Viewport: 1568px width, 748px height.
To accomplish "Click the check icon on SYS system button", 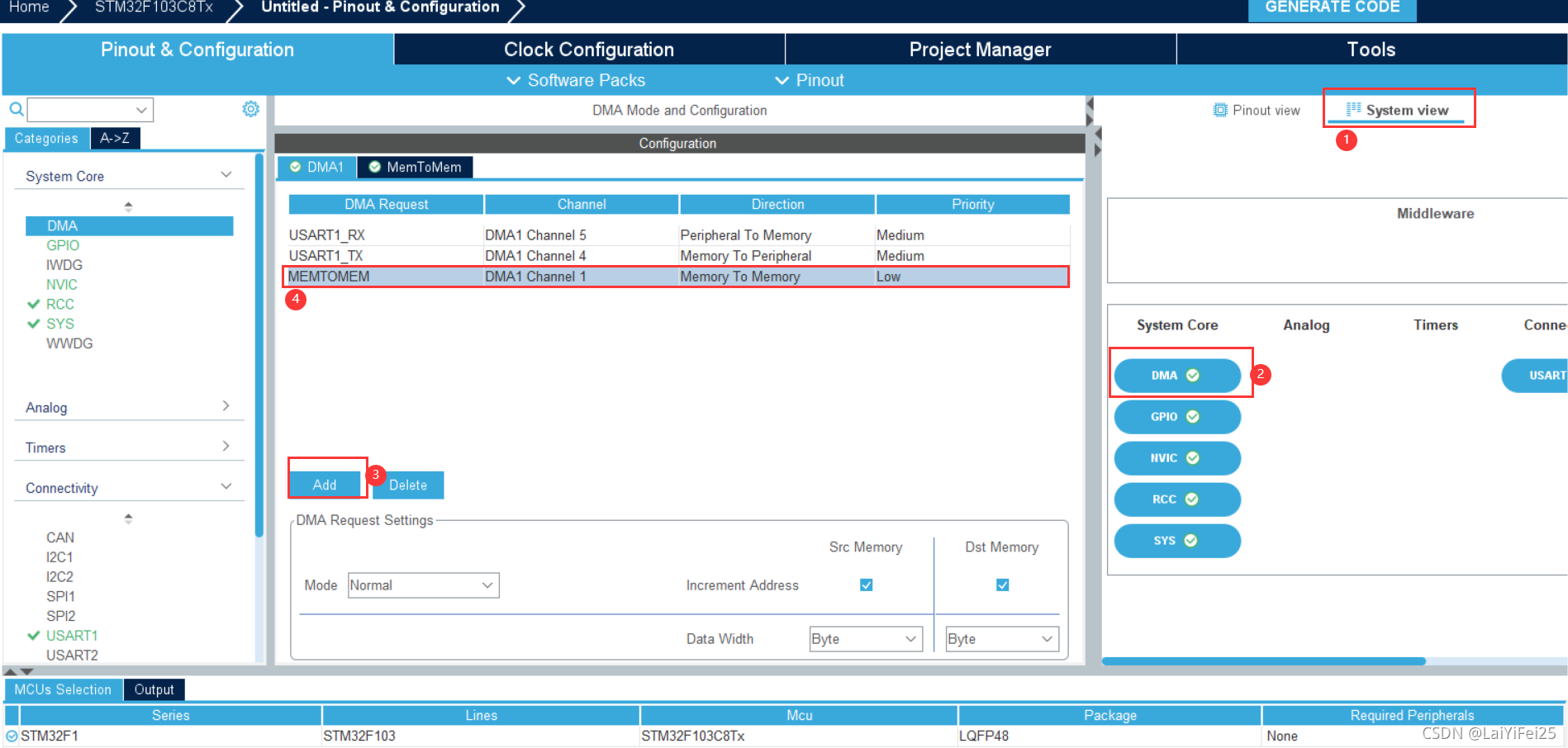I will click(x=1190, y=540).
